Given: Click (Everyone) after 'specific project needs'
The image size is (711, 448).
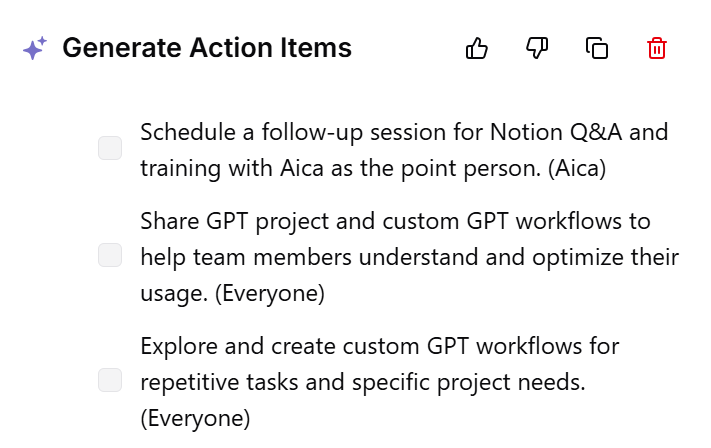Looking at the screenshot, I should pyautogui.click(x=195, y=417).
